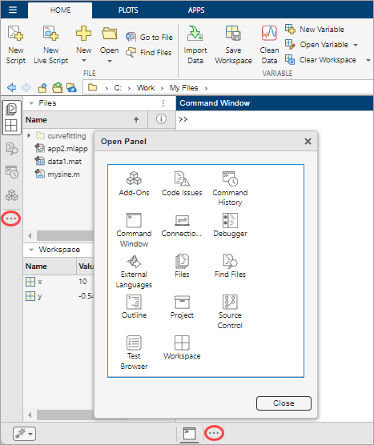
Task: Open the Add-Ons sidebar icon
Action: pyautogui.click(x=12, y=195)
